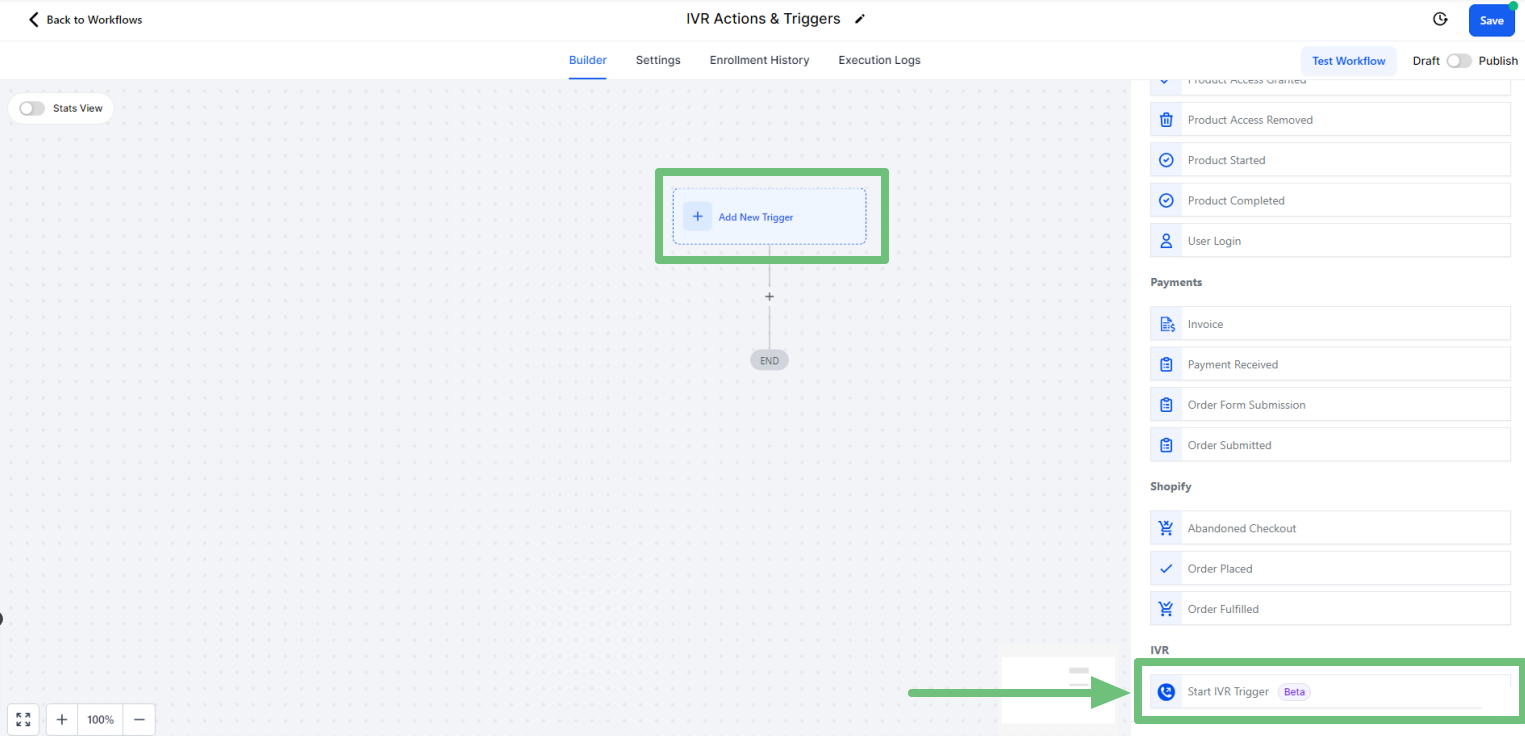Screen dimensions: 1525x736
Task: Select Order Fulfilled trigger
Action: pyautogui.click(x=1330, y=608)
